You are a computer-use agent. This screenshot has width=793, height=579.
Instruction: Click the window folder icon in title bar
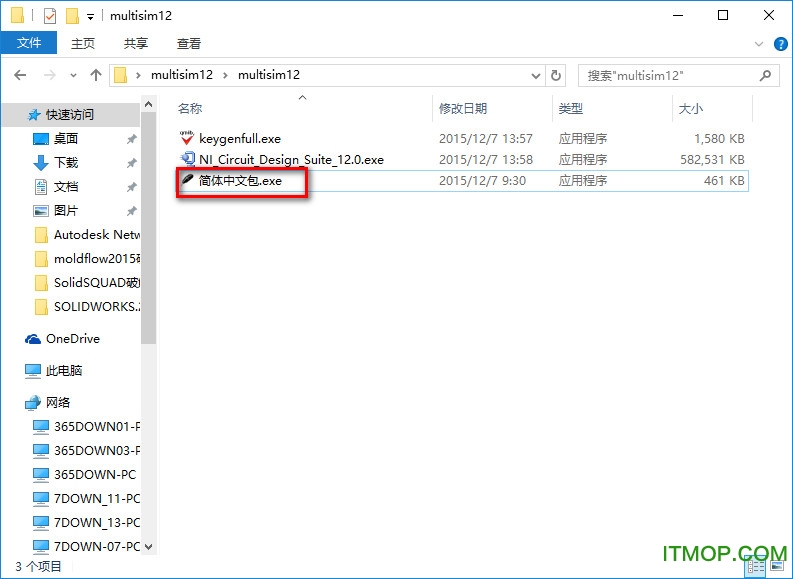pyautogui.click(x=18, y=16)
